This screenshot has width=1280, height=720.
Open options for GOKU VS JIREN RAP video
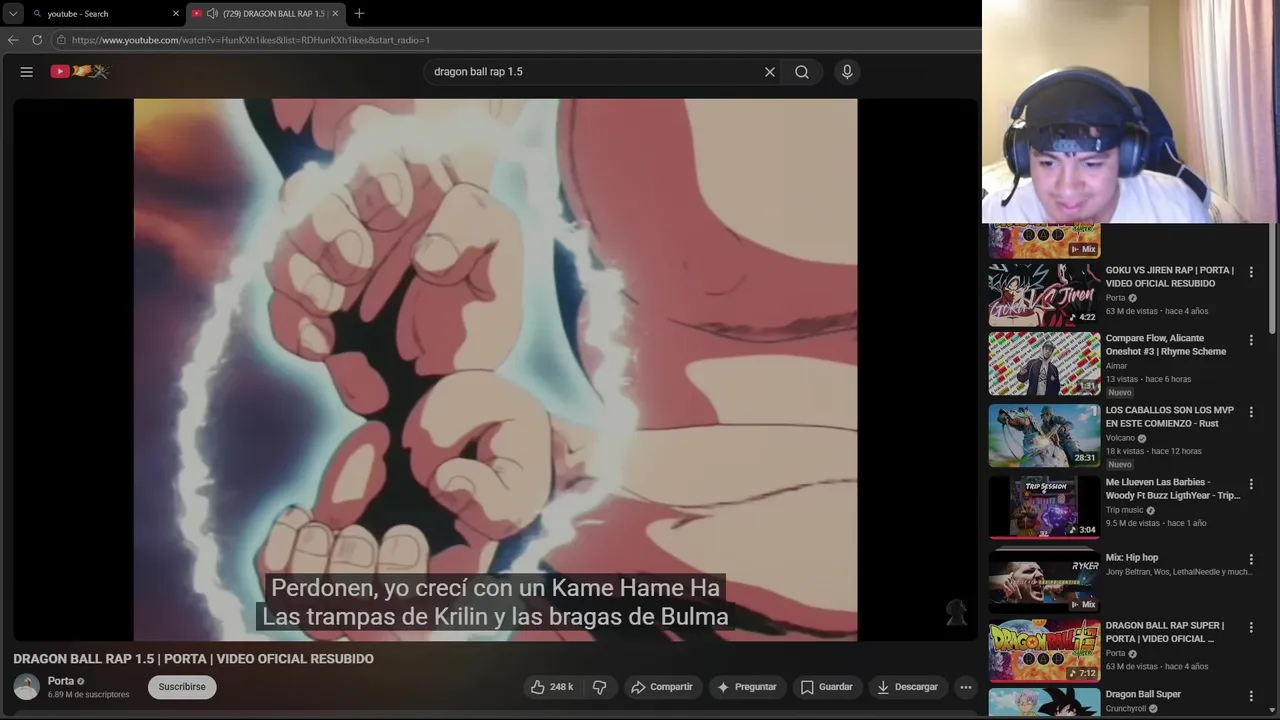(x=1251, y=272)
